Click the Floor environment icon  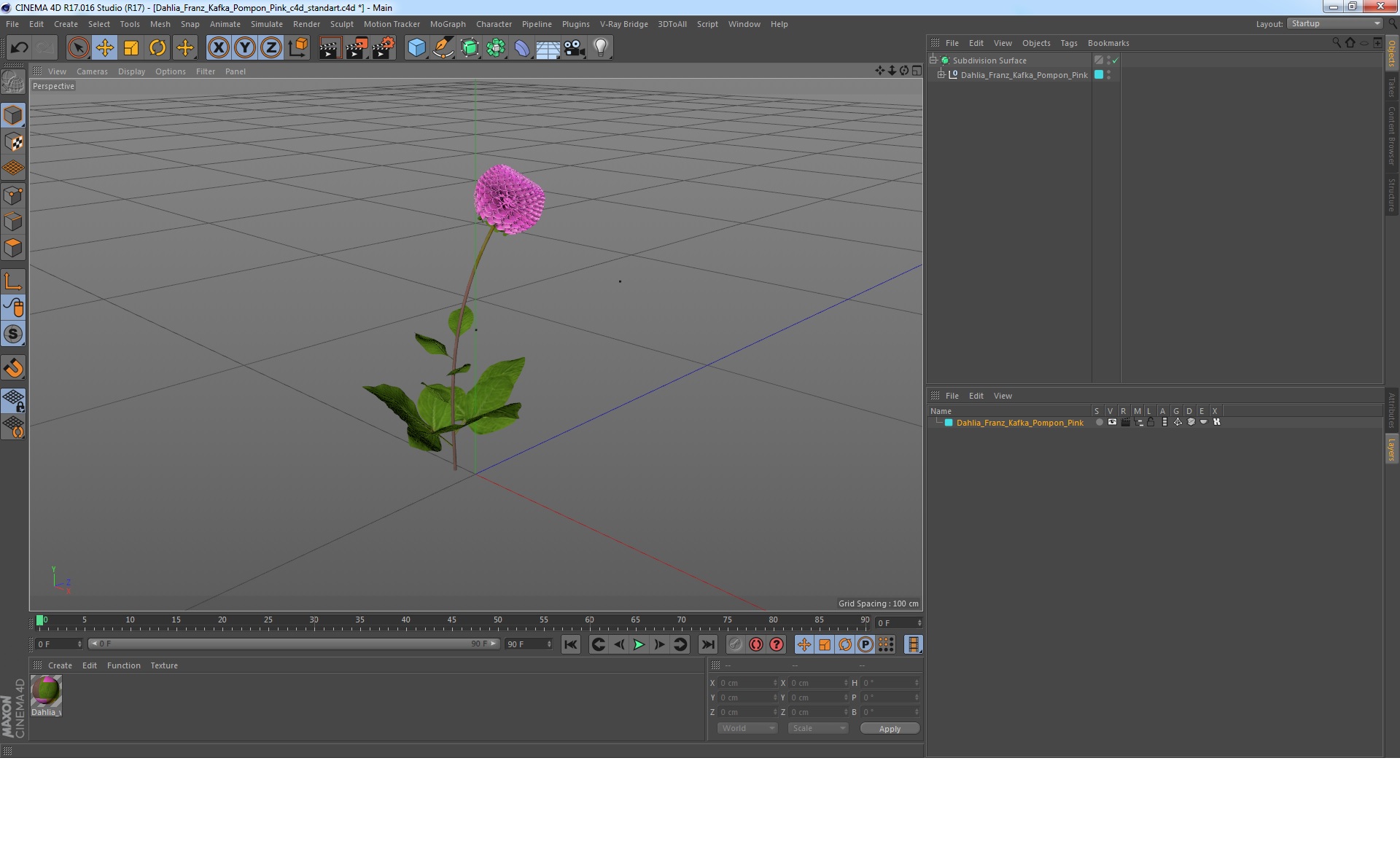click(548, 48)
